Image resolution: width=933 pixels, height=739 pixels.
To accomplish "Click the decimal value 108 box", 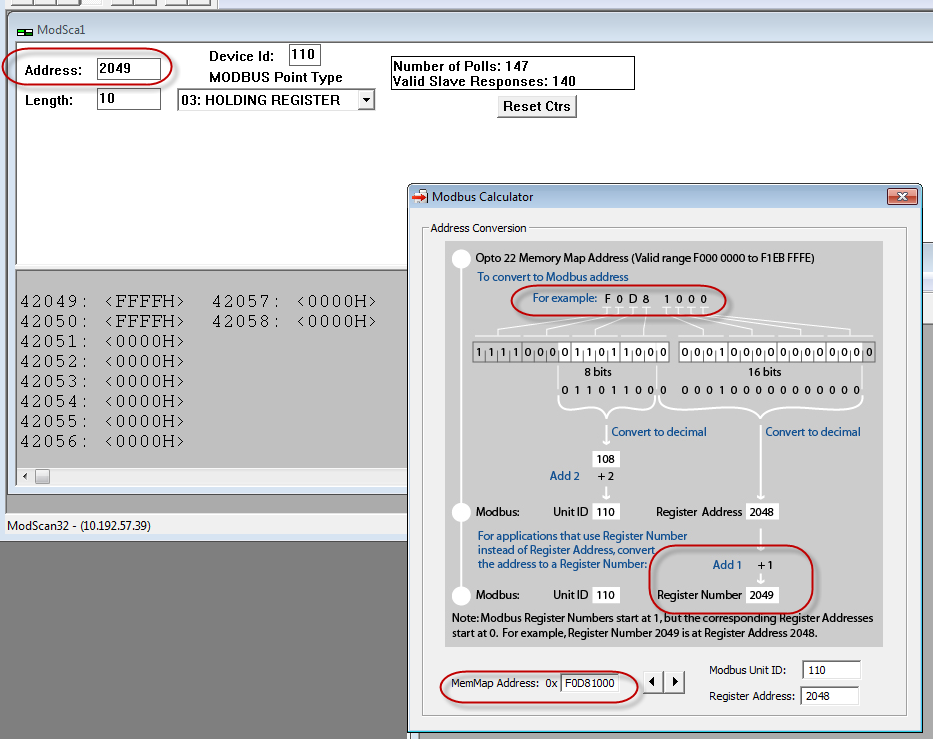I will coord(606,459).
